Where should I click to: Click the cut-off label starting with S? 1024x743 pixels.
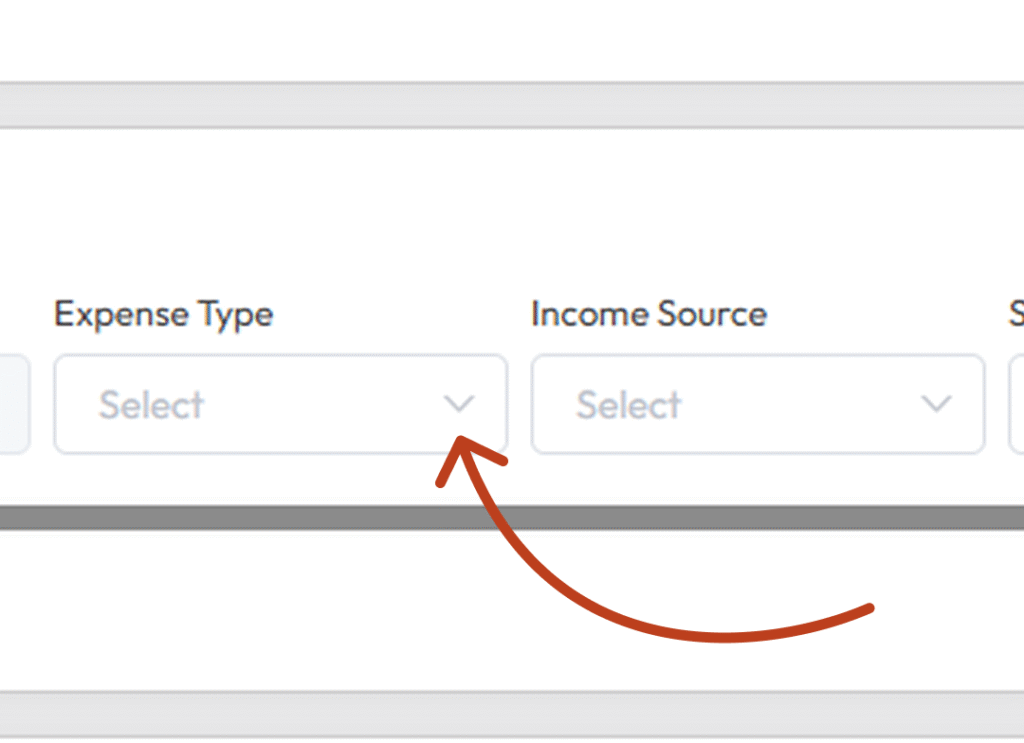1016,314
